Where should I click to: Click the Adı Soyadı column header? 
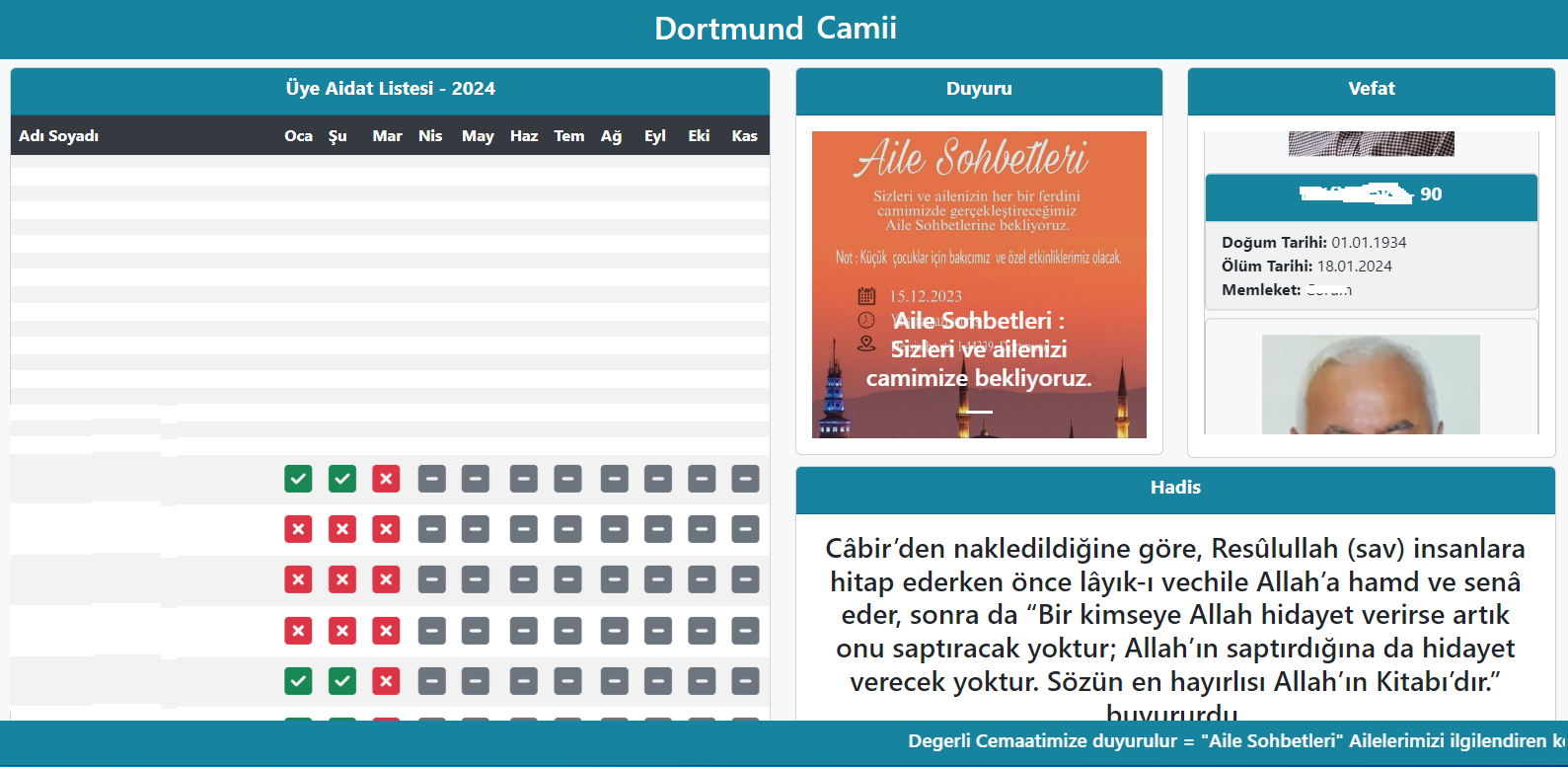[x=59, y=136]
